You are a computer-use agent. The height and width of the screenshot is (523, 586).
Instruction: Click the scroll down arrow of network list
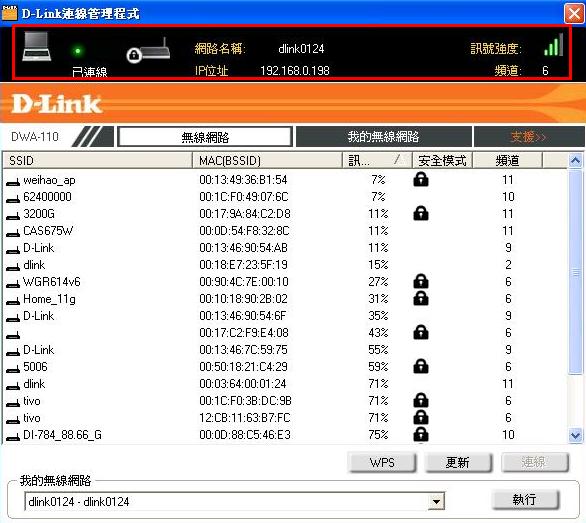[575, 435]
